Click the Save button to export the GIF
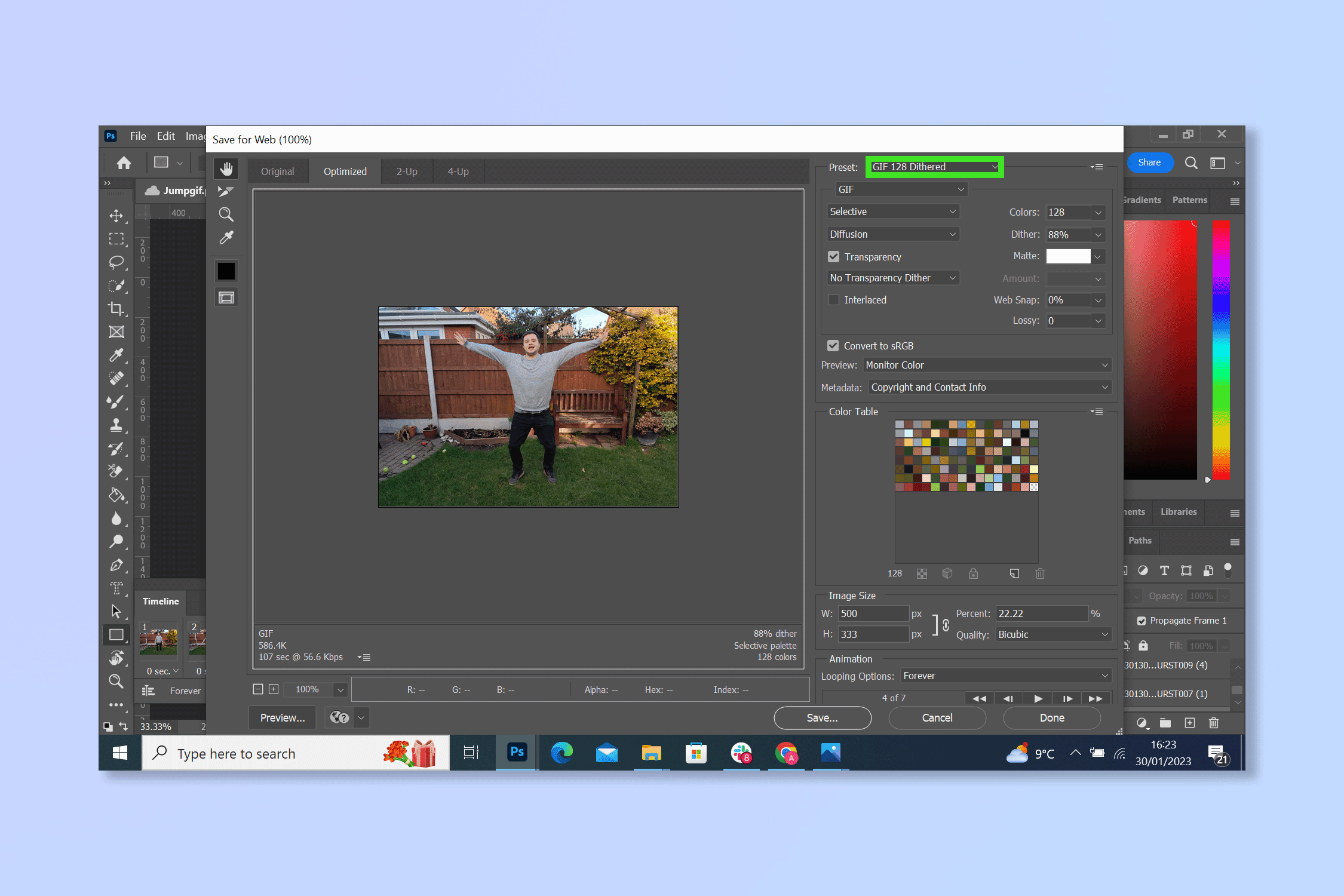This screenshot has width=1344, height=896. [x=823, y=718]
